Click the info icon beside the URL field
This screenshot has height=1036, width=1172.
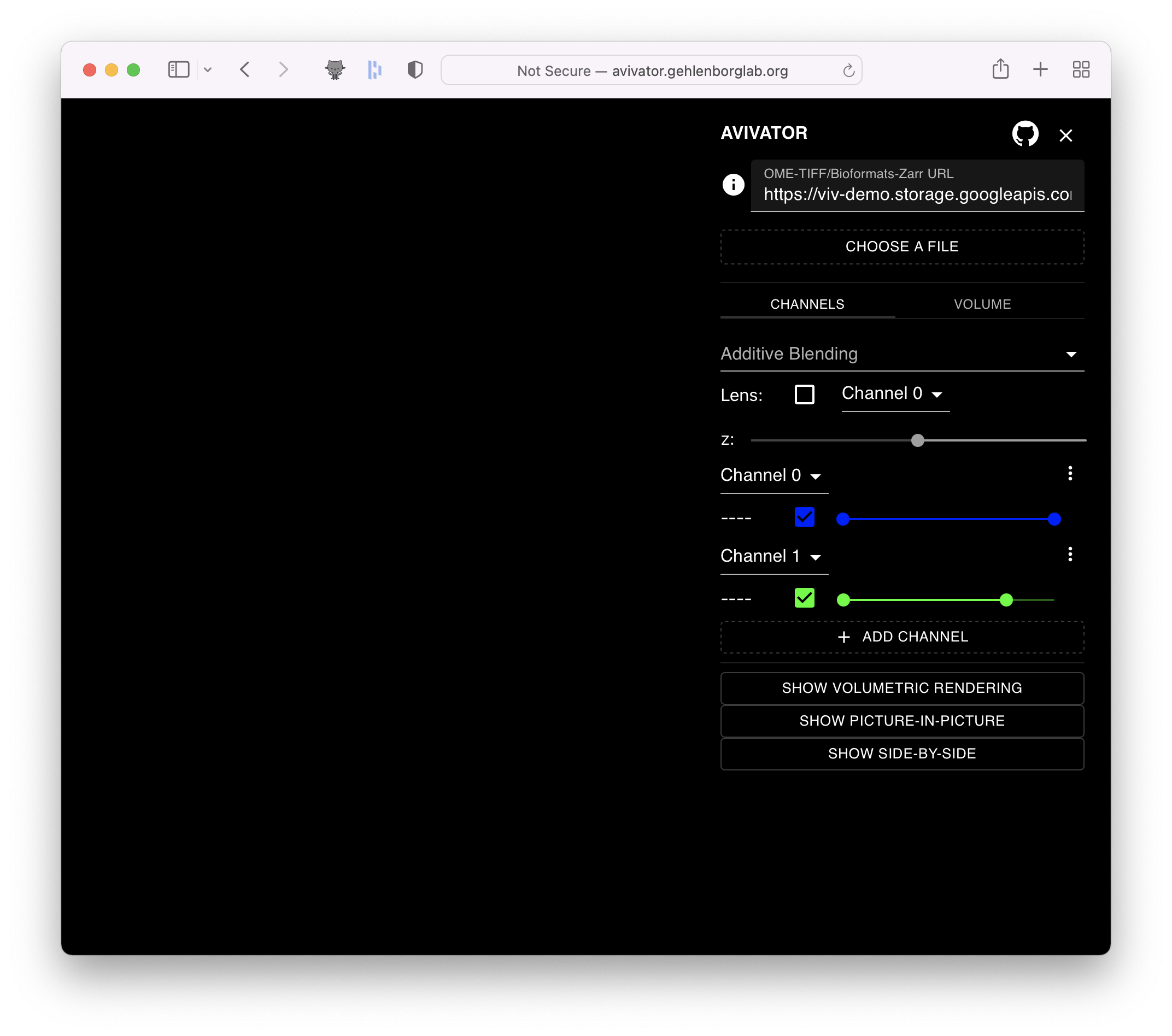pos(734,185)
